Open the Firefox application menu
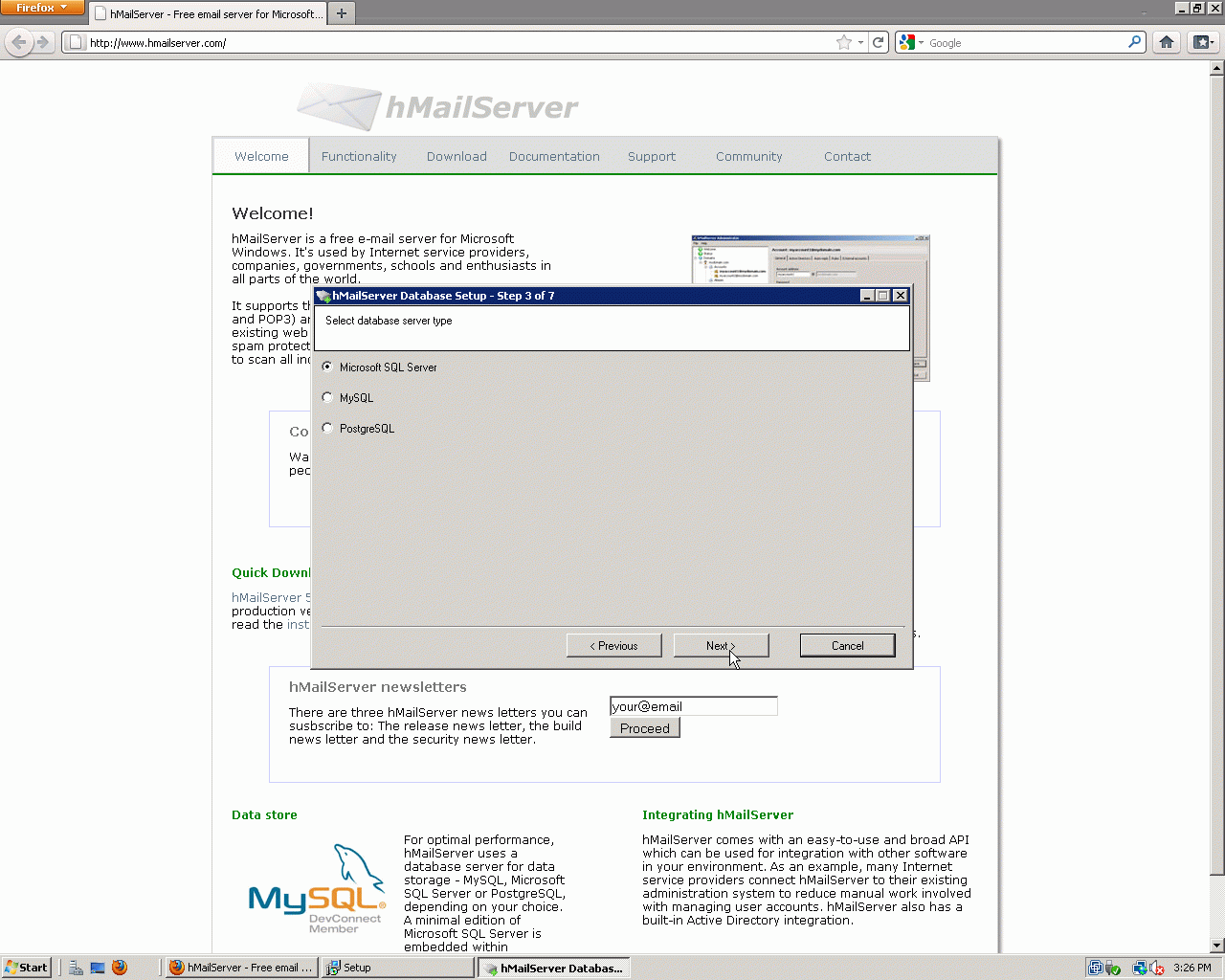 click(42, 8)
